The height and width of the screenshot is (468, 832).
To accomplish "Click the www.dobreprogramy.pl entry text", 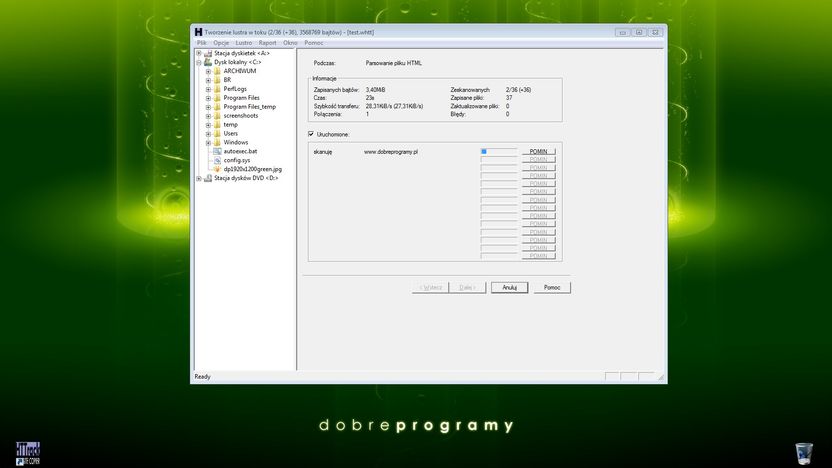I will (x=391, y=152).
